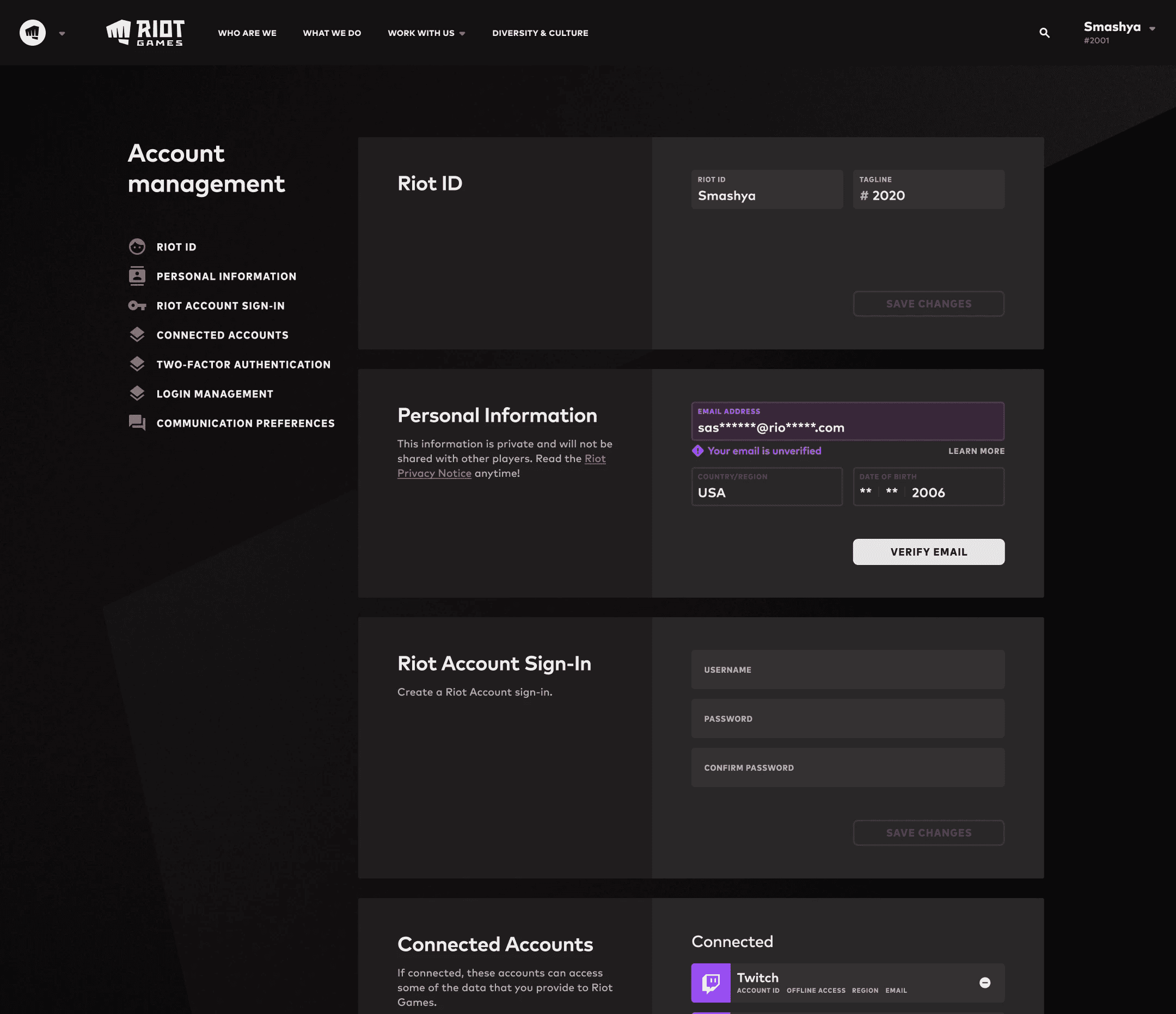Expand the arrow beside the round fist icon
Screen dimensions: 1176x1014
pos(63,34)
